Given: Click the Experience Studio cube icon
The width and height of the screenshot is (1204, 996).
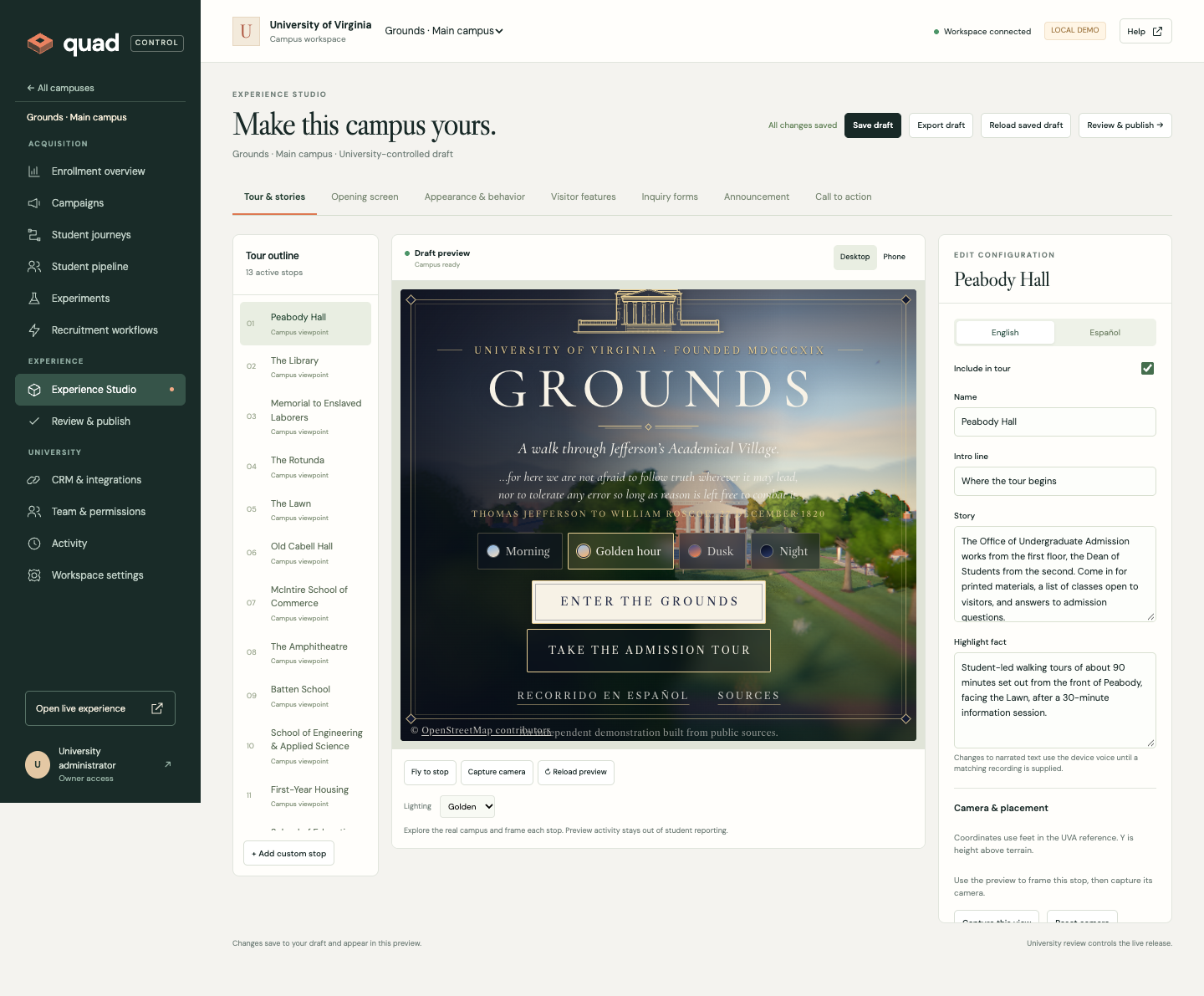Looking at the screenshot, I should pos(34,390).
